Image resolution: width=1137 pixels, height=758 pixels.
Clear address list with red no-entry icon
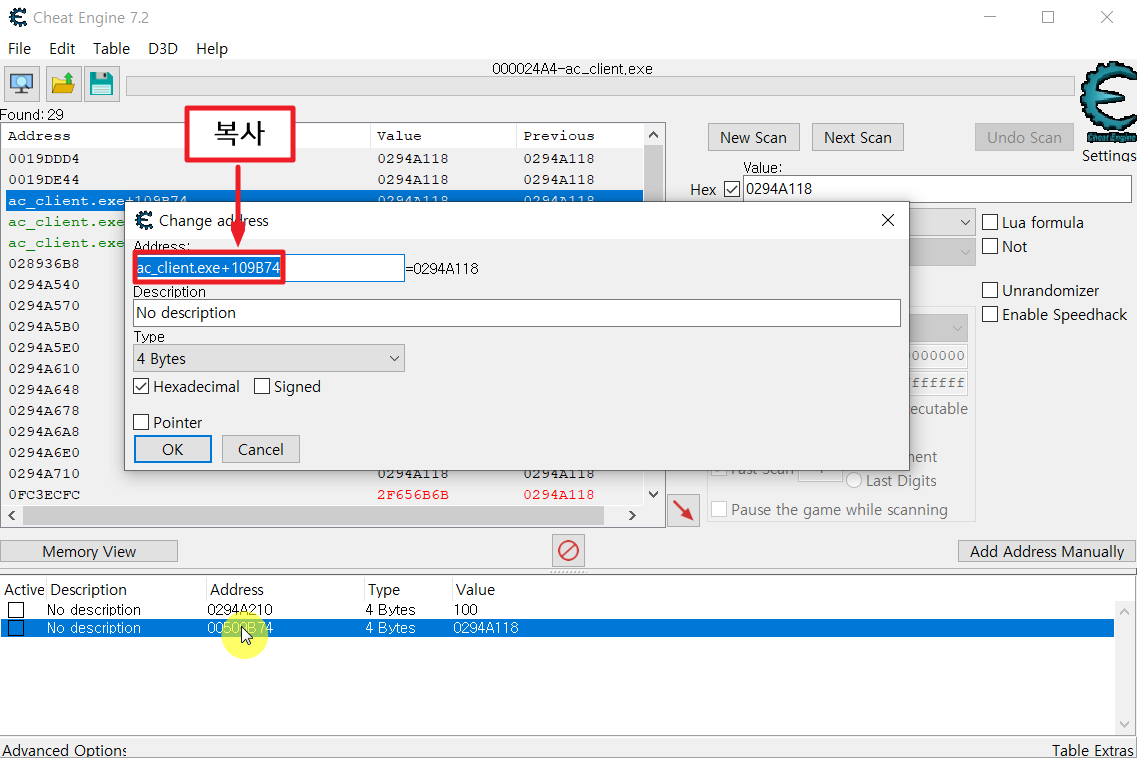[x=568, y=551]
